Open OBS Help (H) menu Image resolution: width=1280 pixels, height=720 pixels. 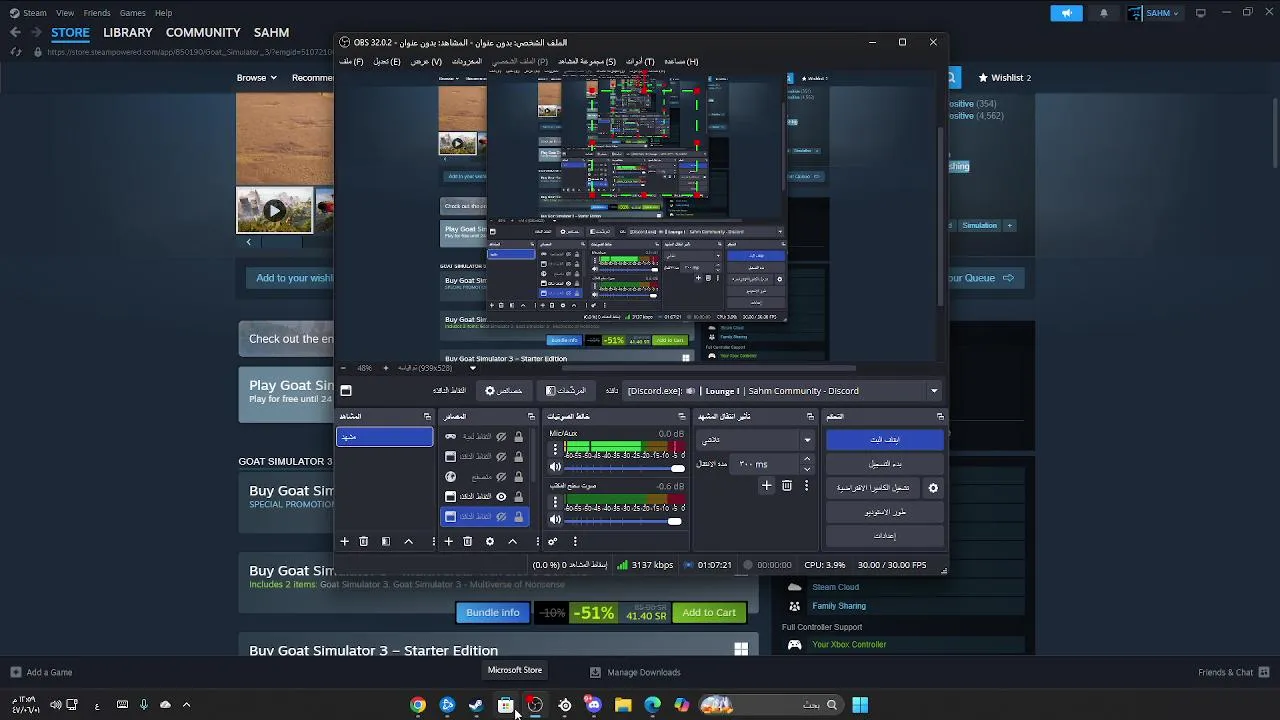tap(681, 61)
